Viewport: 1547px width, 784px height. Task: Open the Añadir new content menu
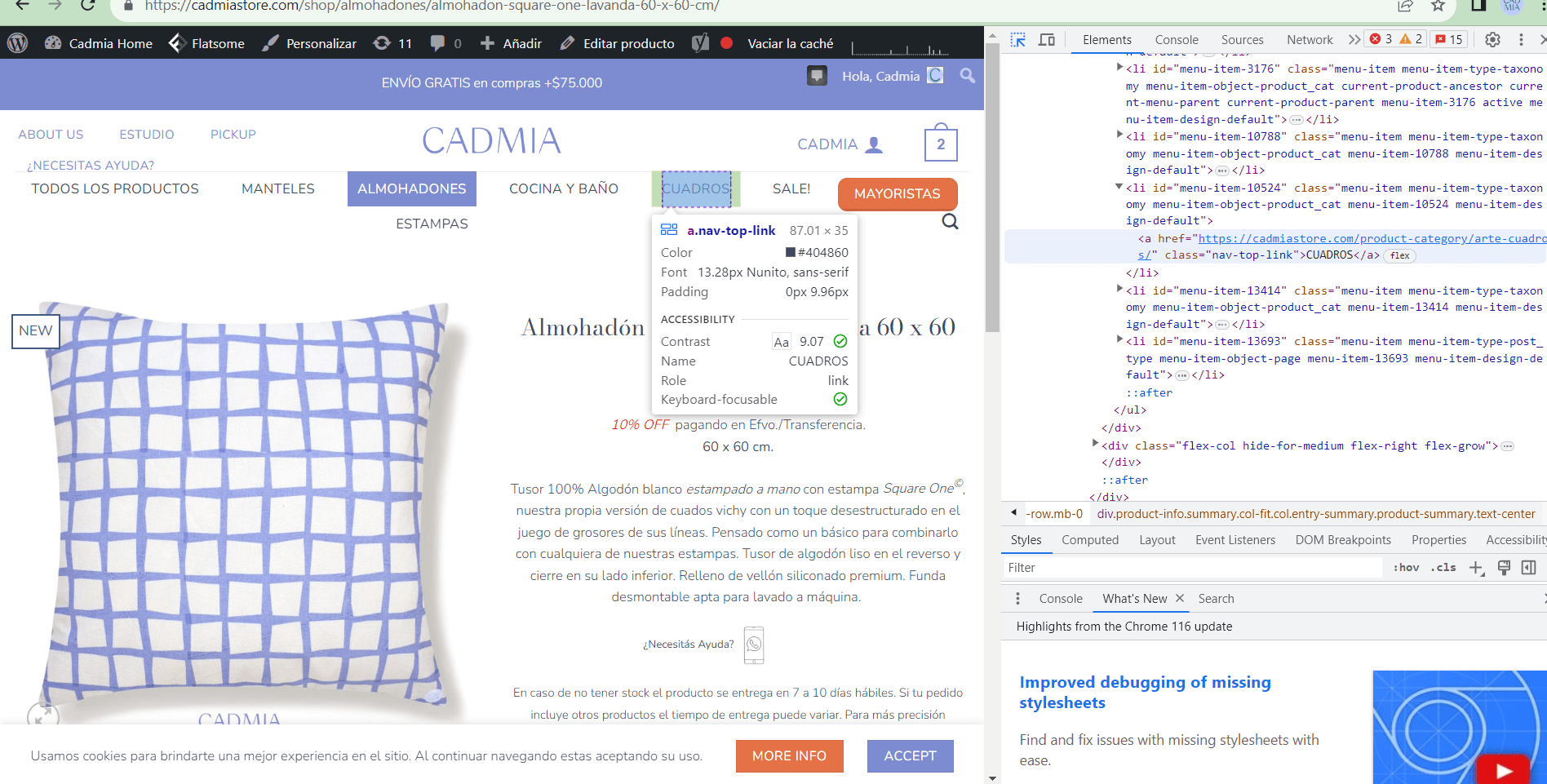(x=511, y=43)
